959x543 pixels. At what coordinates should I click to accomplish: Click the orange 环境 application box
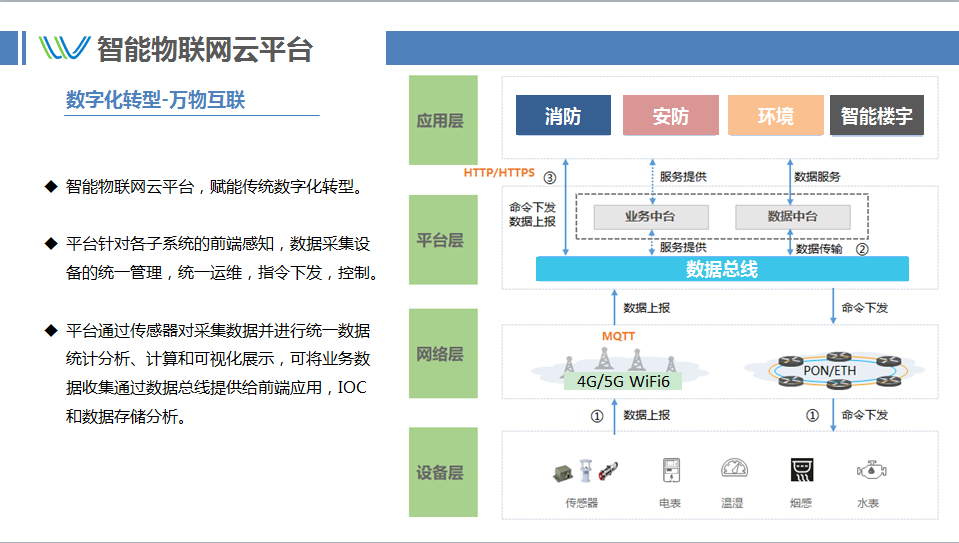tap(776, 115)
